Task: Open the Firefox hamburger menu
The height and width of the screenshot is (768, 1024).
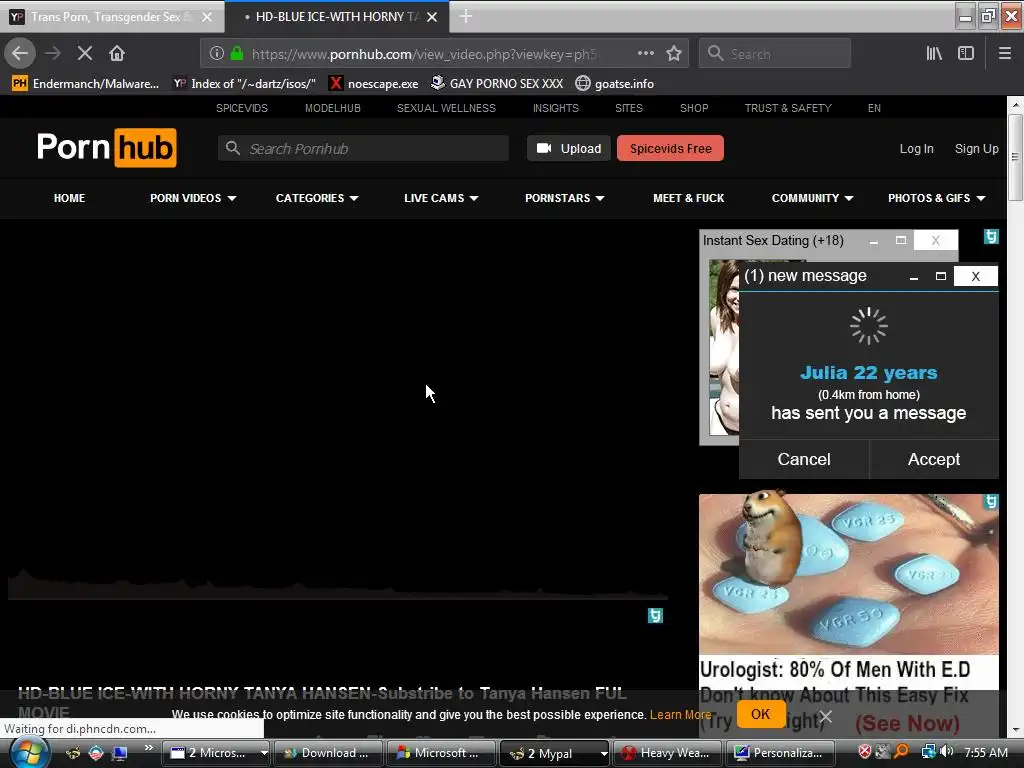Action: (1005, 53)
